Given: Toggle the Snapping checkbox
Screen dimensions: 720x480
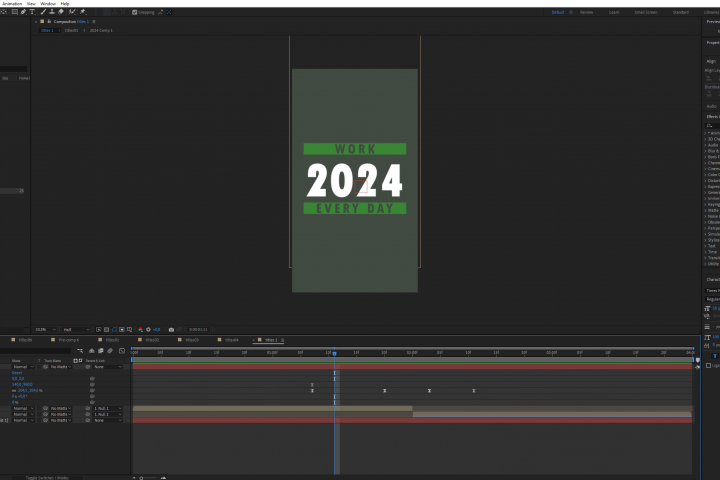Looking at the screenshot, I should [x=135, y=12].
